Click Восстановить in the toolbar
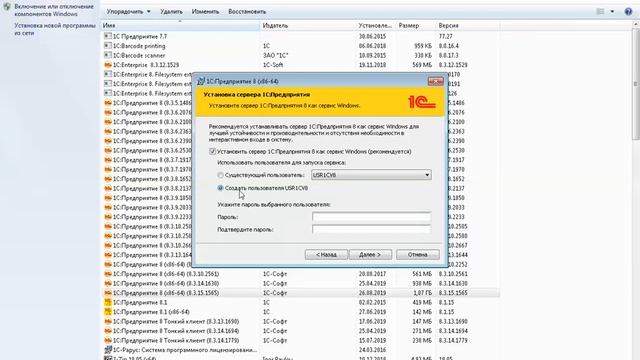640x360 pixels. click(x=247, y=11)
